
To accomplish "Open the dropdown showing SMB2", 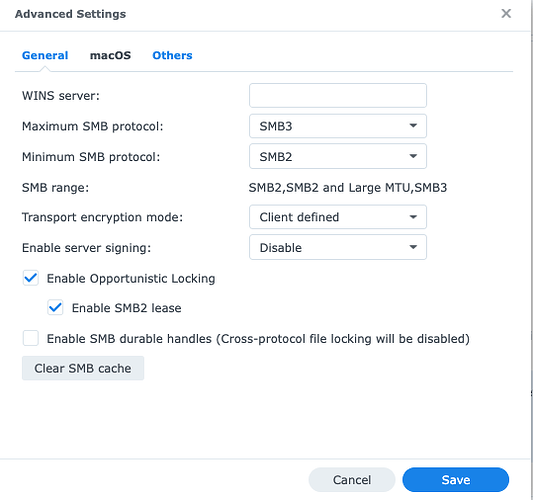I will 338,156.
